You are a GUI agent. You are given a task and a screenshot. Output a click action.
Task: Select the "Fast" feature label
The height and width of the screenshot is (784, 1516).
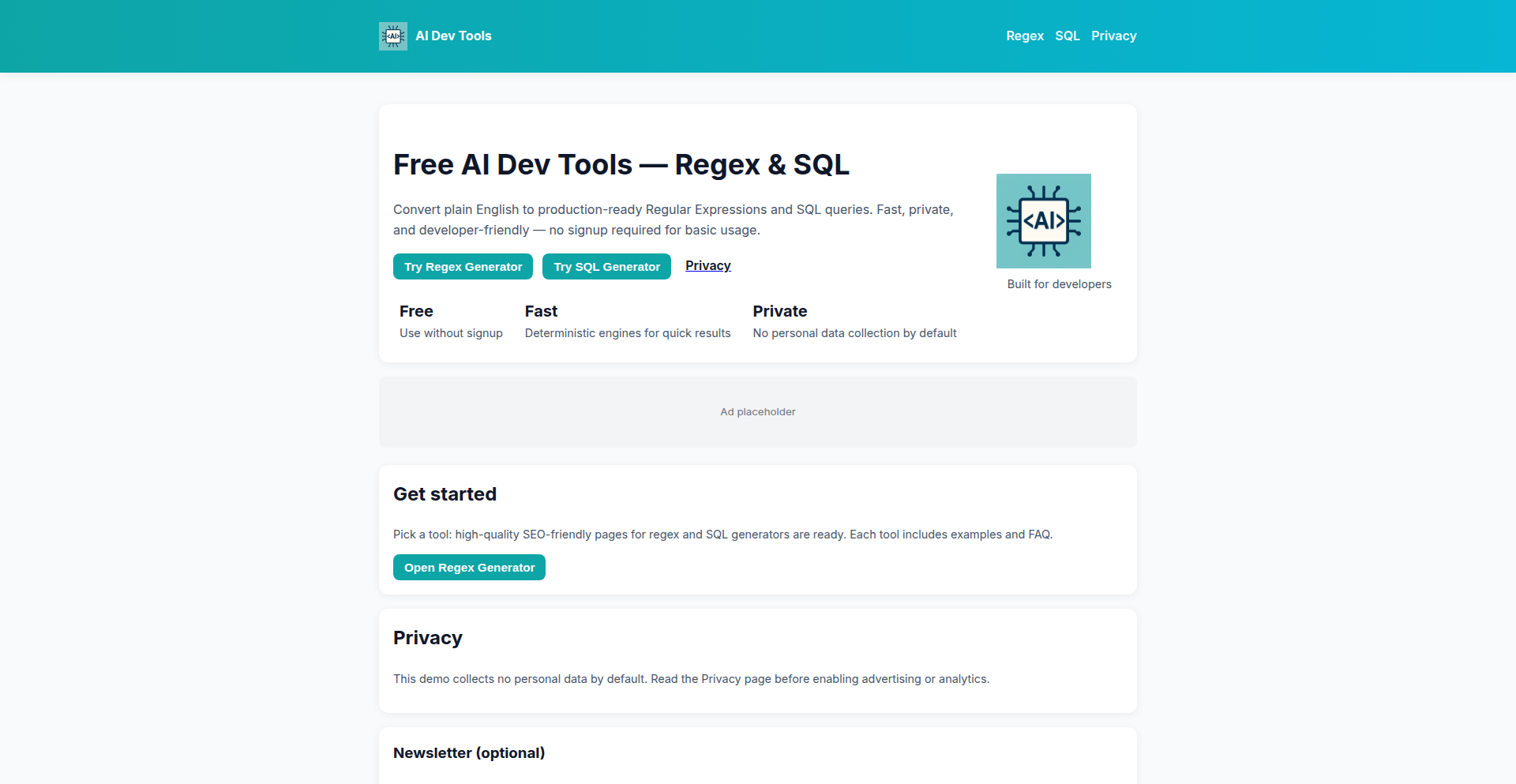[540, 311]
